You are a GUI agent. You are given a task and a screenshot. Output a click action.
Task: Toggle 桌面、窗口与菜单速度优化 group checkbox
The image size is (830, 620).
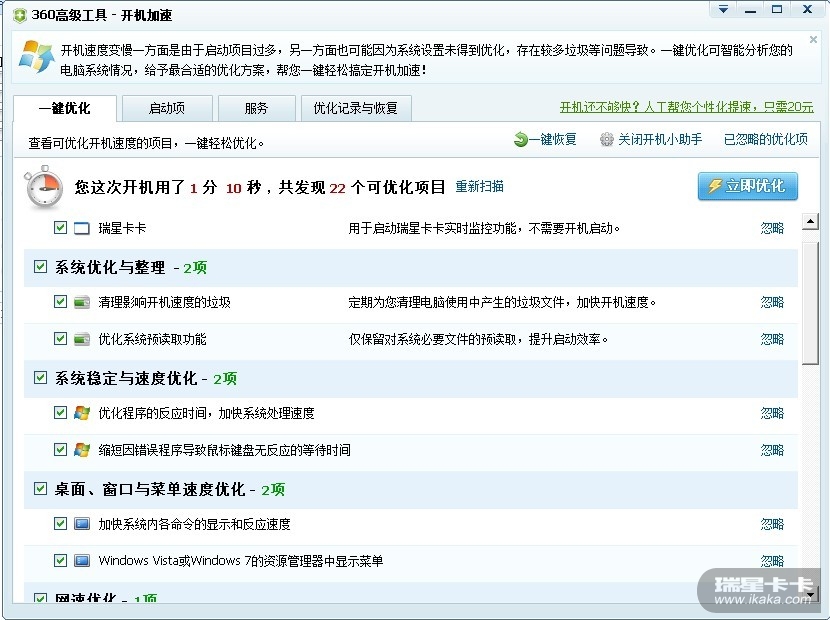[x=40, y=488]
